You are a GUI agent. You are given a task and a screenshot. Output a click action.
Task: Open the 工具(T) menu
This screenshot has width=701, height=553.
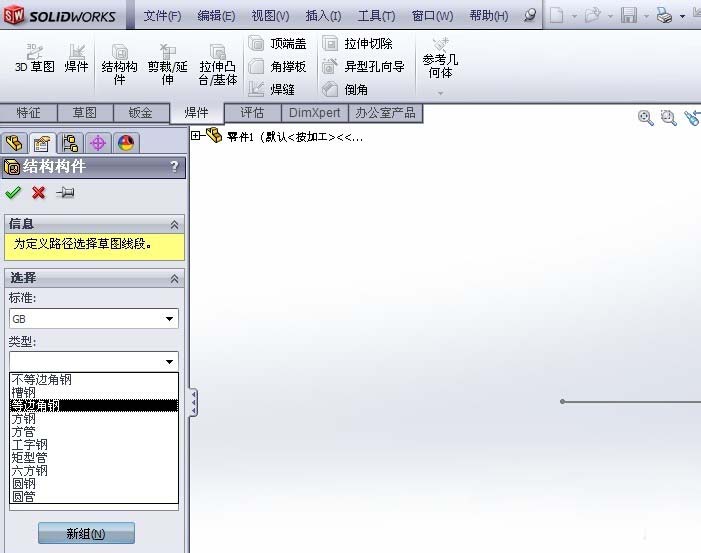coord(376,16)
